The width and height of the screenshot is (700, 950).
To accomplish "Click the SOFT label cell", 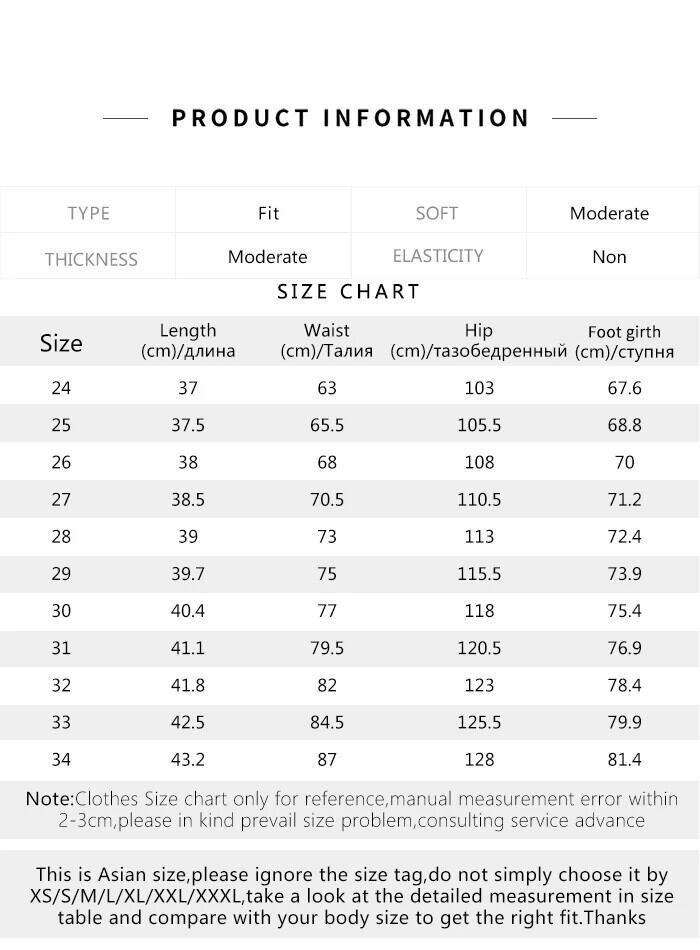I will click(x=437, y=213).
